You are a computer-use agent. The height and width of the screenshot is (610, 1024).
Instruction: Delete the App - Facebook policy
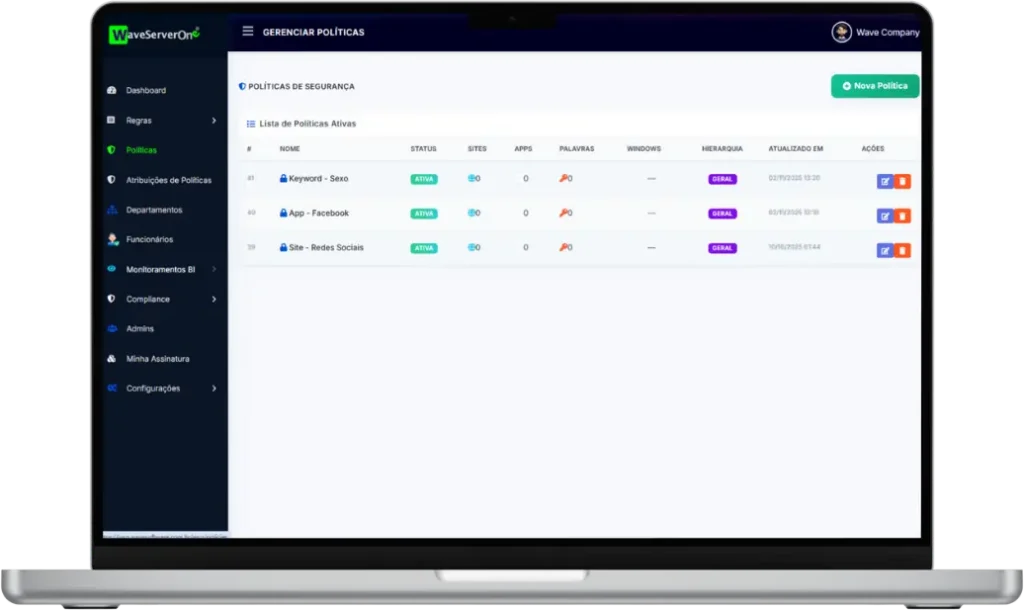tap(902, 216)
